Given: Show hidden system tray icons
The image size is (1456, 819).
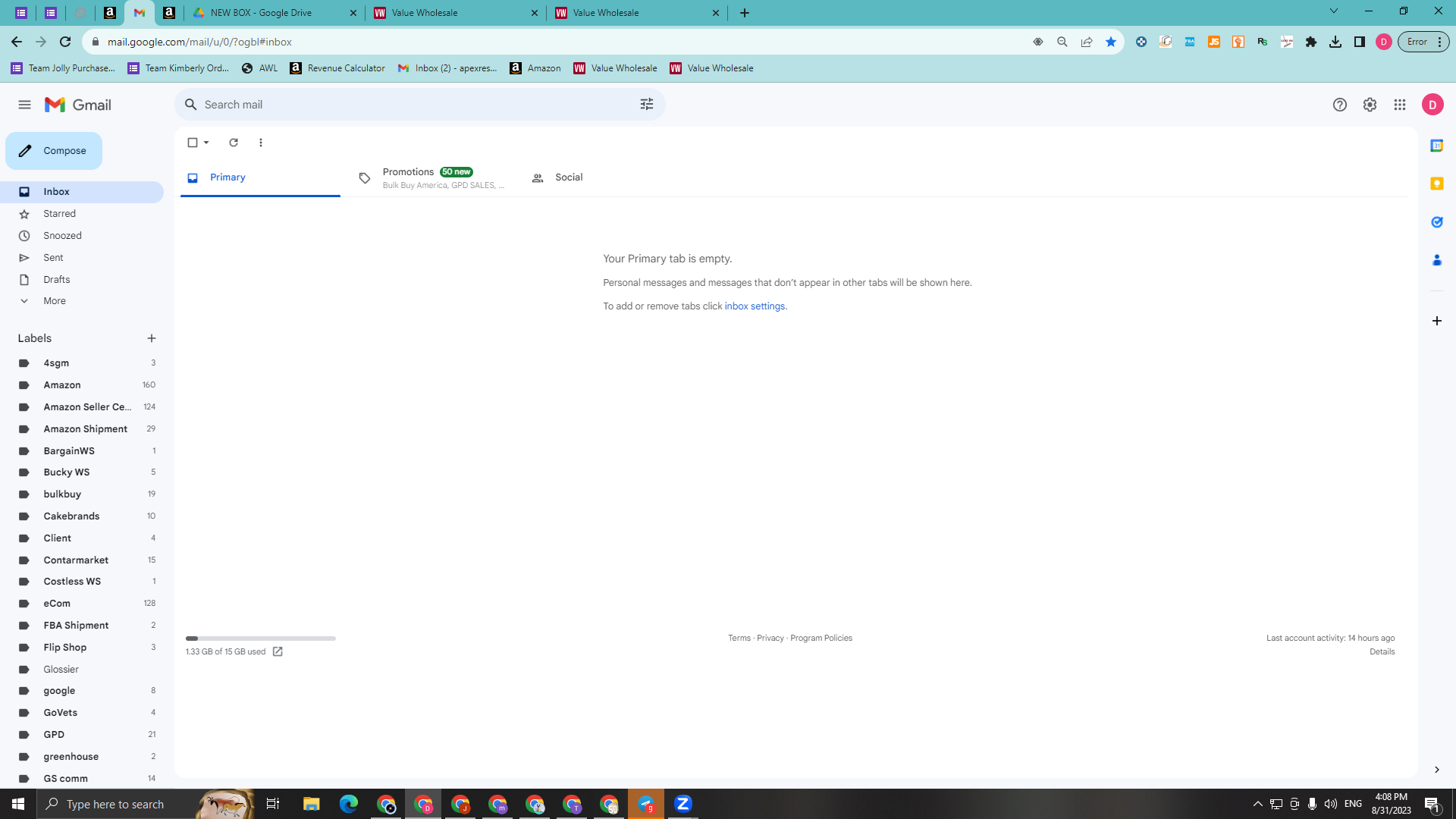Looking at the screenshot, I should point(1258,804).
